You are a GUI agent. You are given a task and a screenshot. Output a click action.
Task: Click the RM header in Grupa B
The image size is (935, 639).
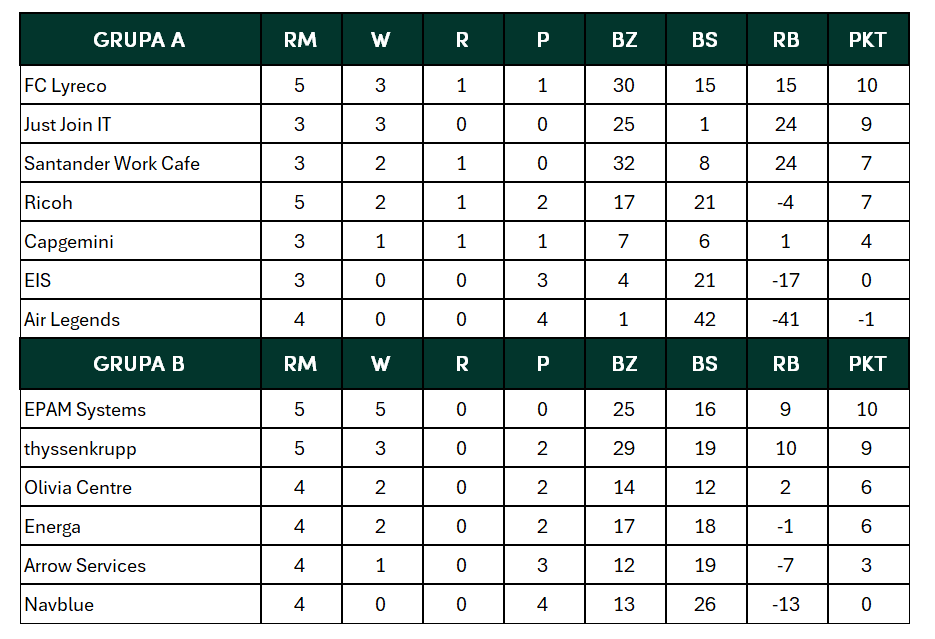click(300, 364)
